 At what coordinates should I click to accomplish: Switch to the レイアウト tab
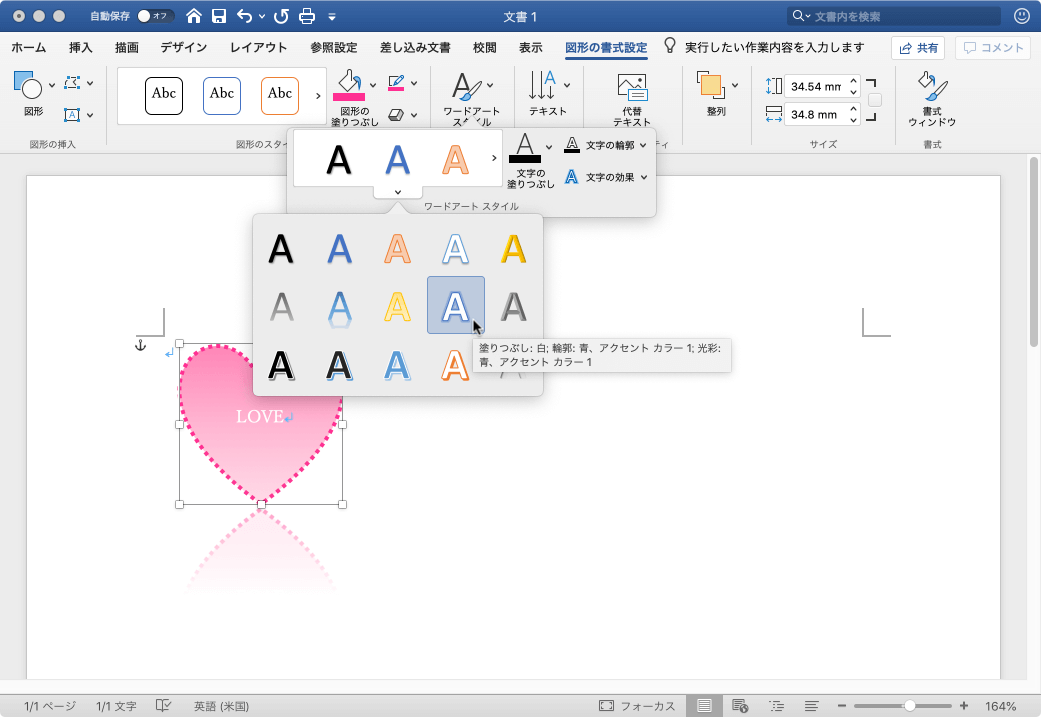pos(258,47)
